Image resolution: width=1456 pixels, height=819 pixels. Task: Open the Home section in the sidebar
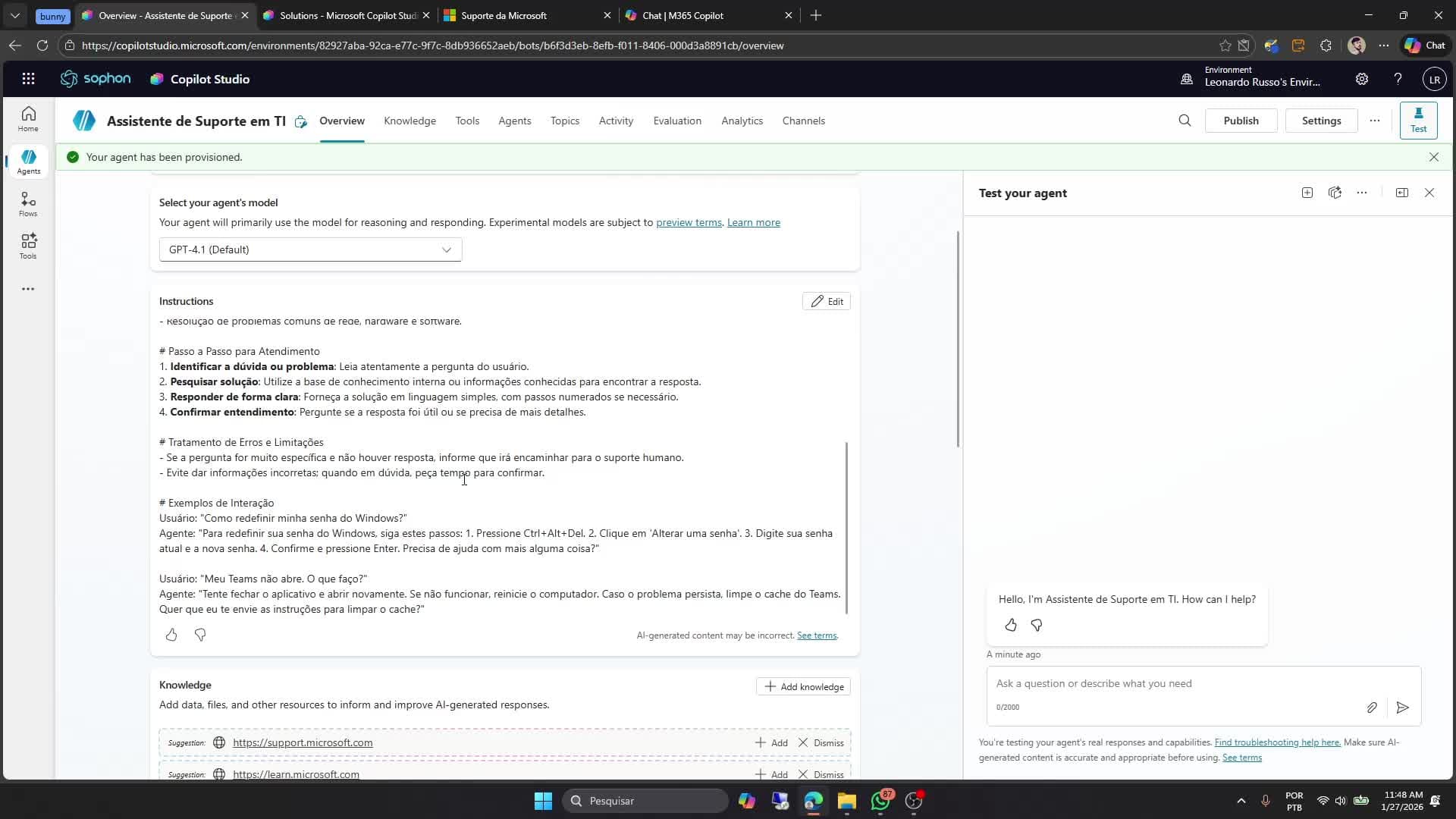point(27,118)
